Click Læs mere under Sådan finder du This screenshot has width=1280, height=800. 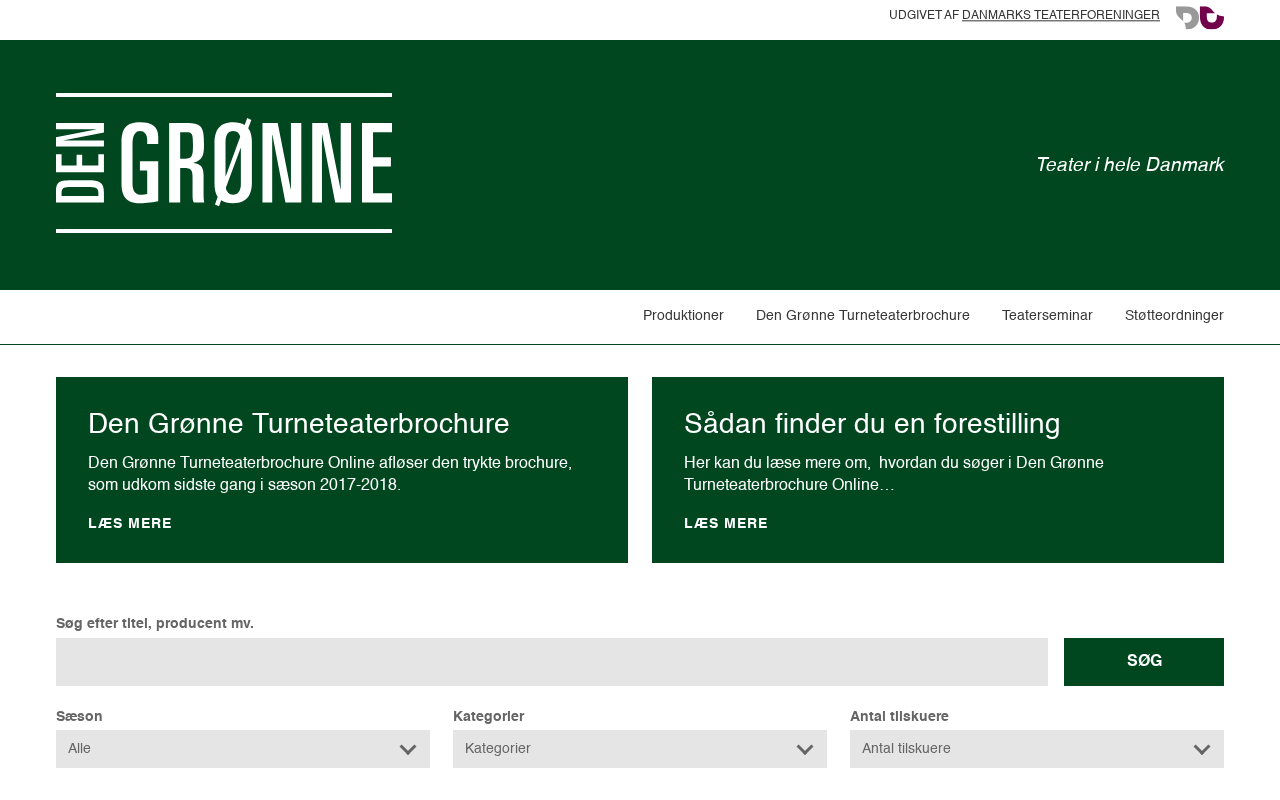click(726, 523)
